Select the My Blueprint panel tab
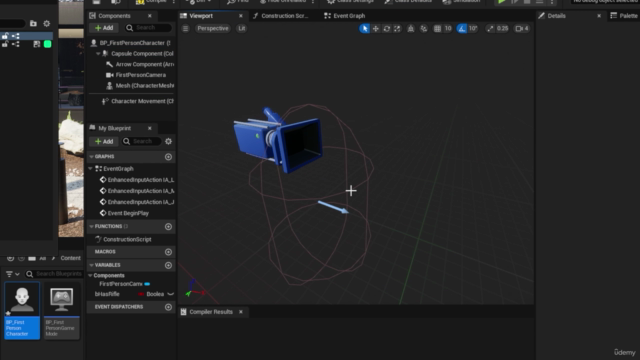The height and width of the screenshot is (360, 640). [x=115, y=128]
